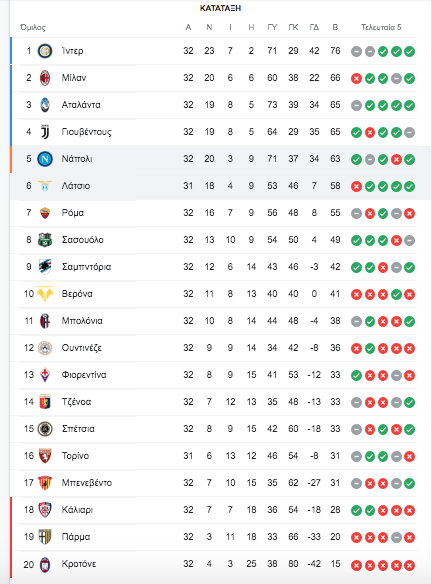Screen dimensions: 432x584
Task: Click Verona's only green win indicator
Action: pyautogui.click(x=396, y=295)
